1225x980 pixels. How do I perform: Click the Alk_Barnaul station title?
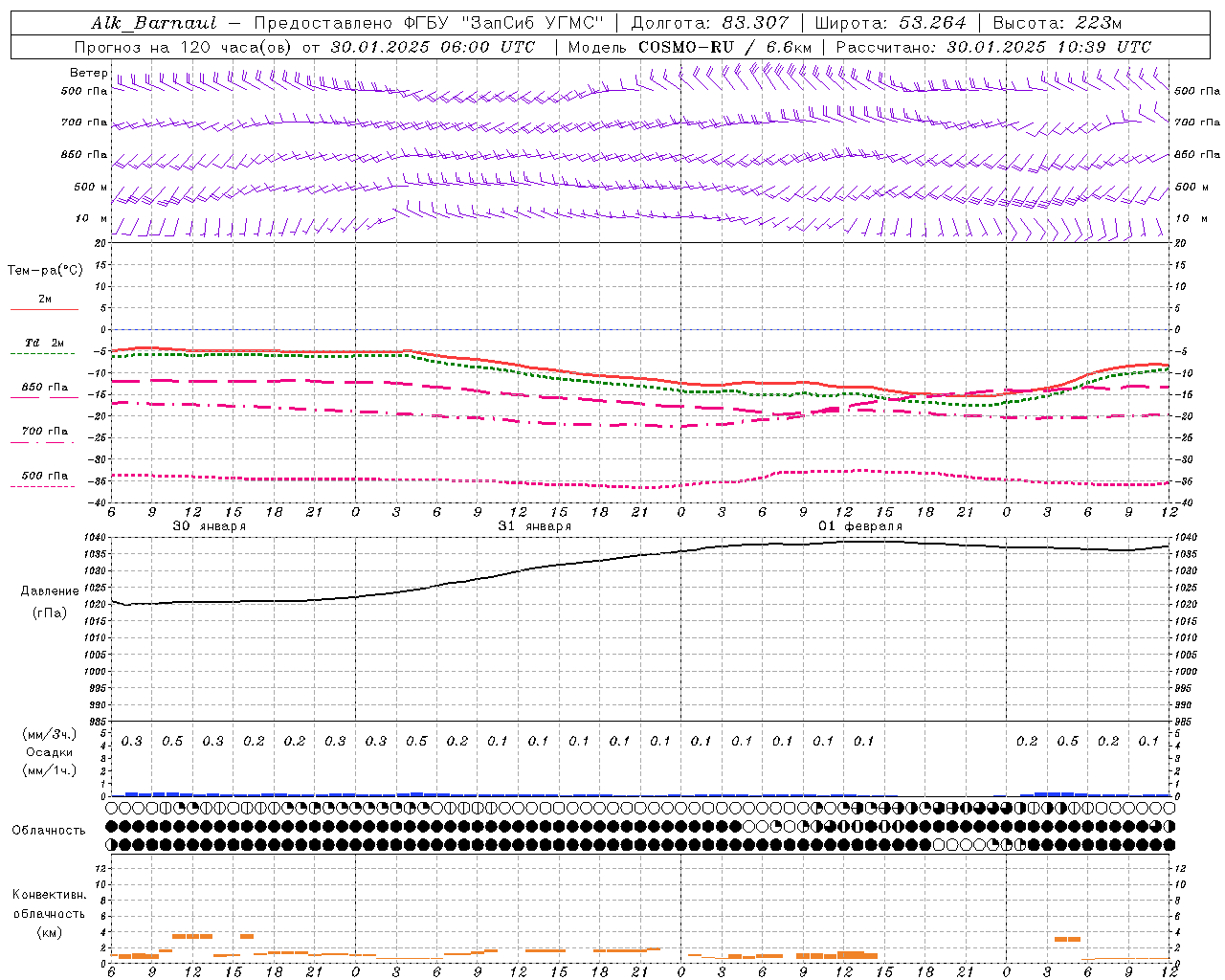coord(154,23)
